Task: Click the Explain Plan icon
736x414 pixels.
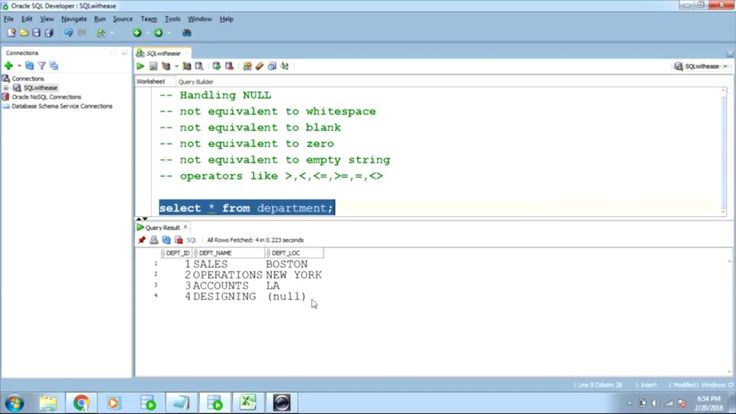Action: point(166,66)
